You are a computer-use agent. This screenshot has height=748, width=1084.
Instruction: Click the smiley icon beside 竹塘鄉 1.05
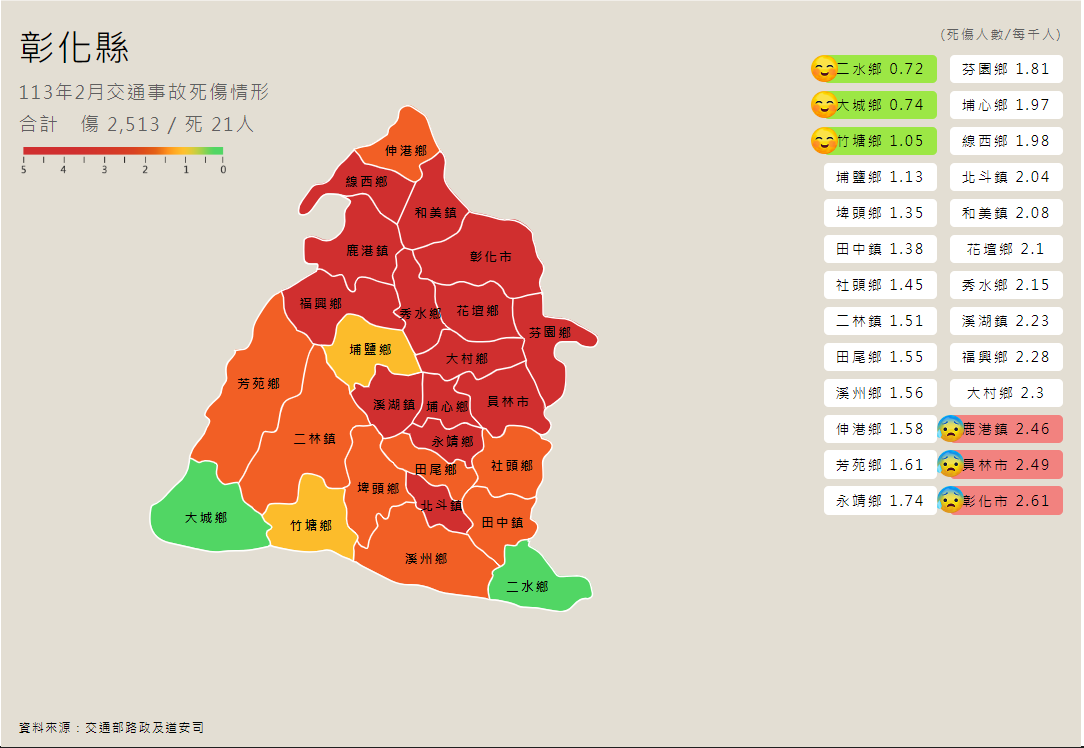[x=824, y=141]
